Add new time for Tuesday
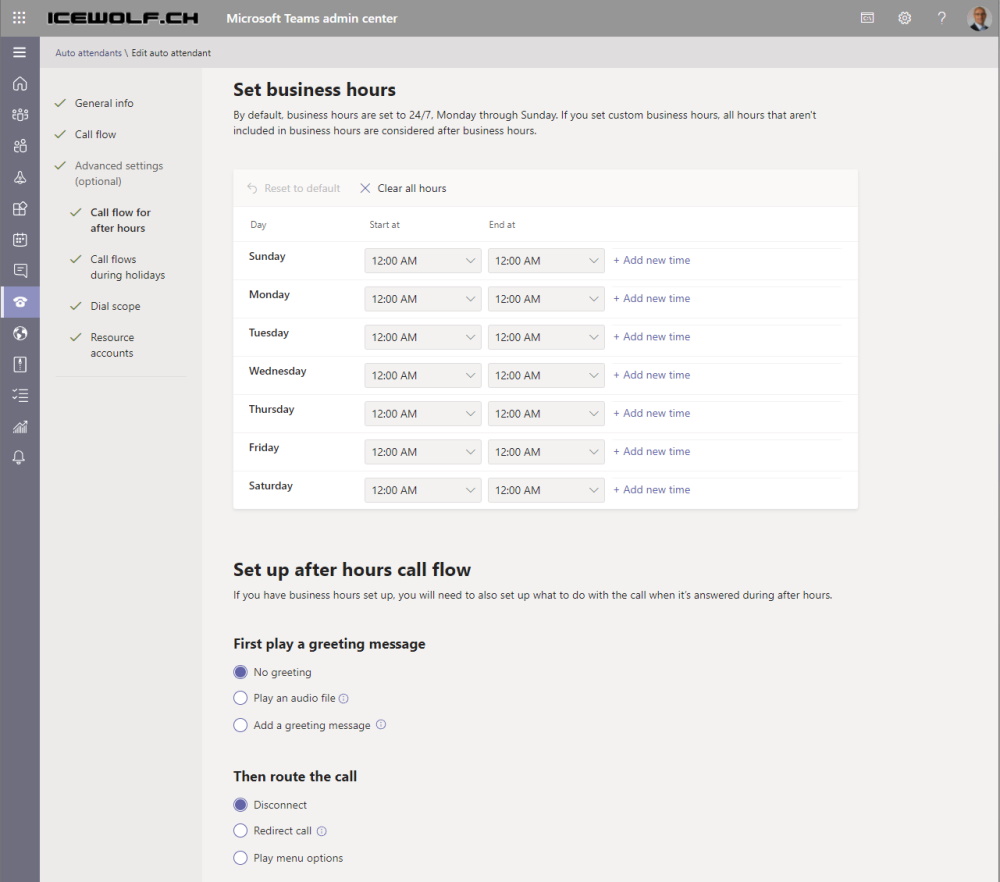 (x=651, y=337)
